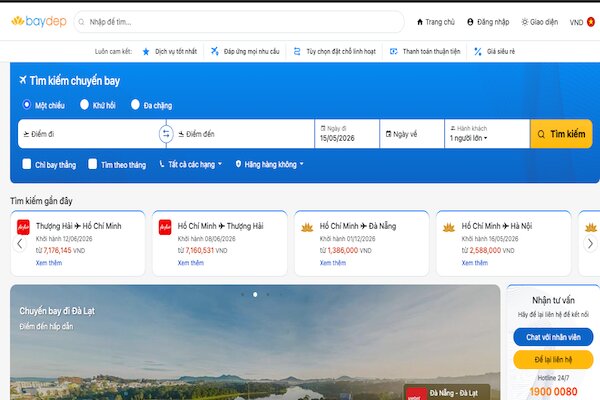Click Để lại liên hệ button
This screenshot has height=400, width=600.
[553, 359]
